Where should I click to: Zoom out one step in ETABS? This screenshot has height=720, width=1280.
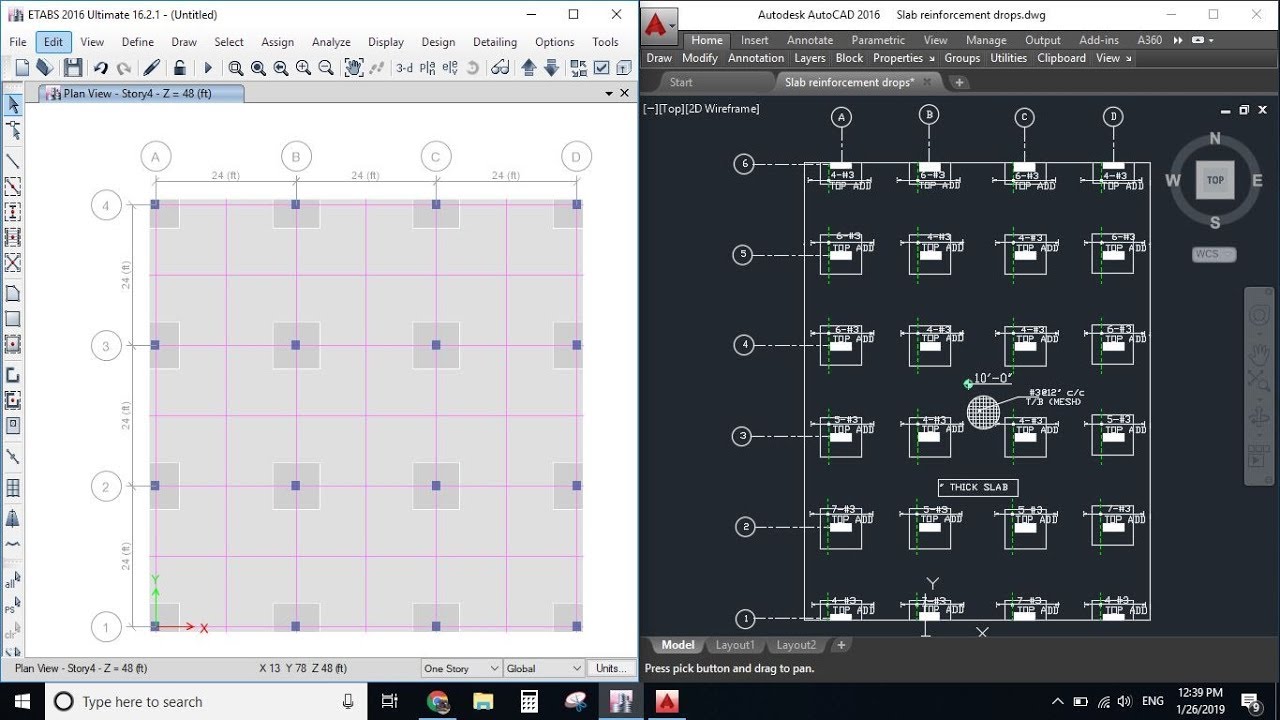[x=325, y=68]
